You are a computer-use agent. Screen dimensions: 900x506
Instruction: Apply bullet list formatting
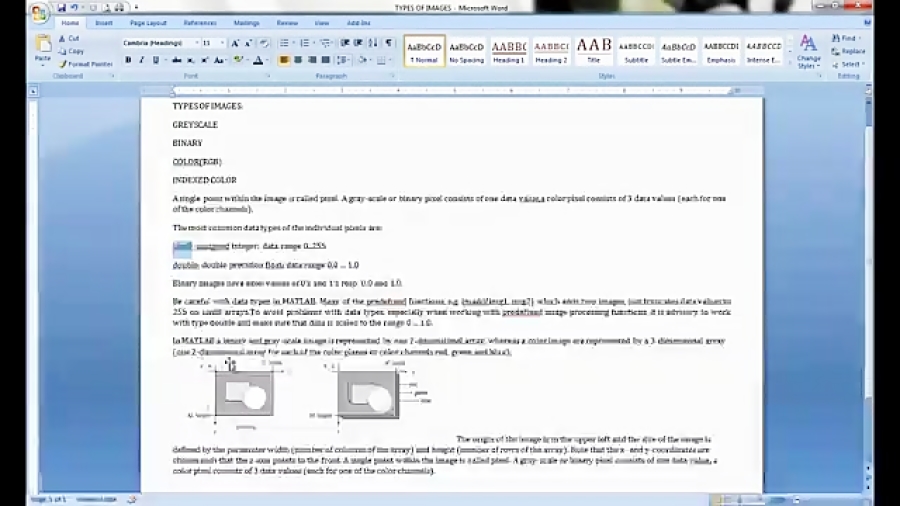(x=284, y=43)
